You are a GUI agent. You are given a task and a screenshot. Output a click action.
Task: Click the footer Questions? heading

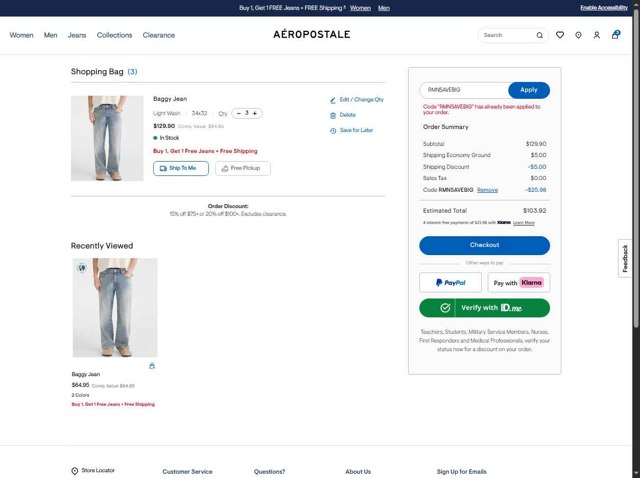pos(269,472)
